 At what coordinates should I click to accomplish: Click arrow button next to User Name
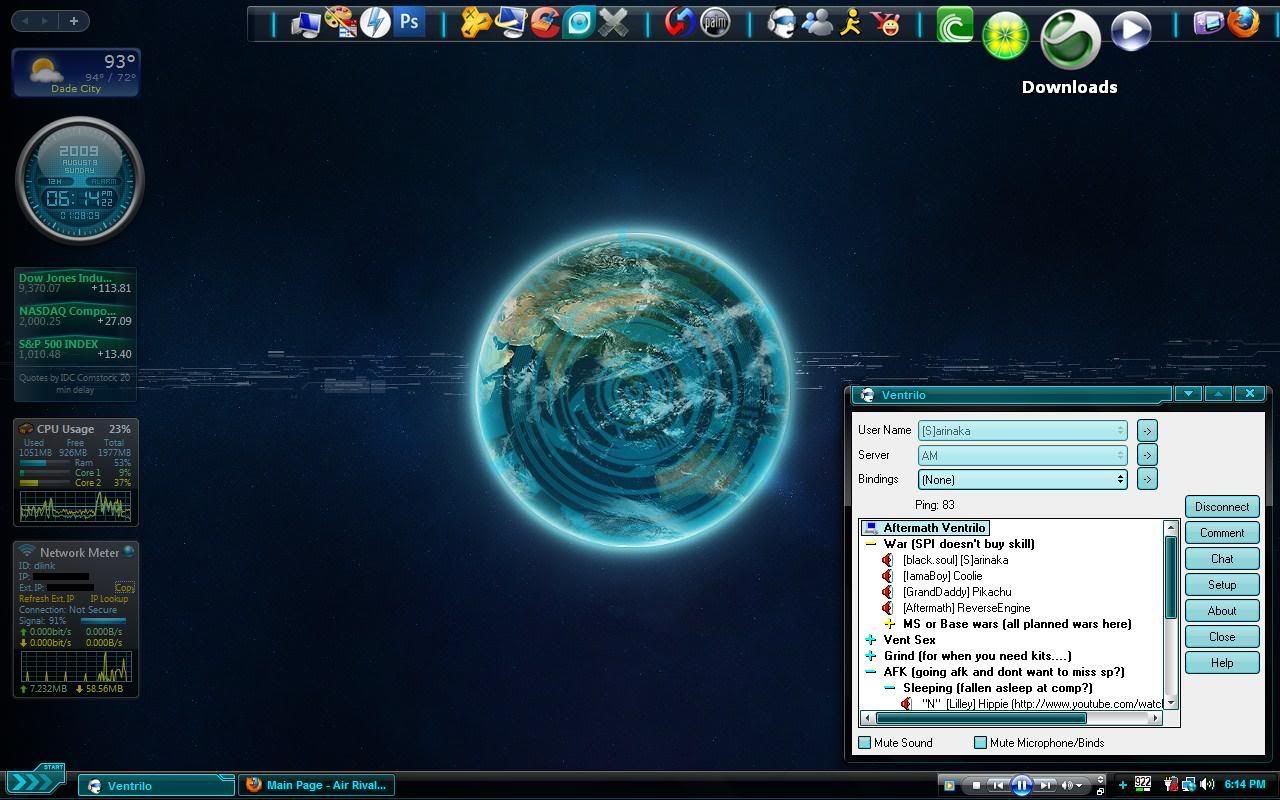(x=1147, y=431)
